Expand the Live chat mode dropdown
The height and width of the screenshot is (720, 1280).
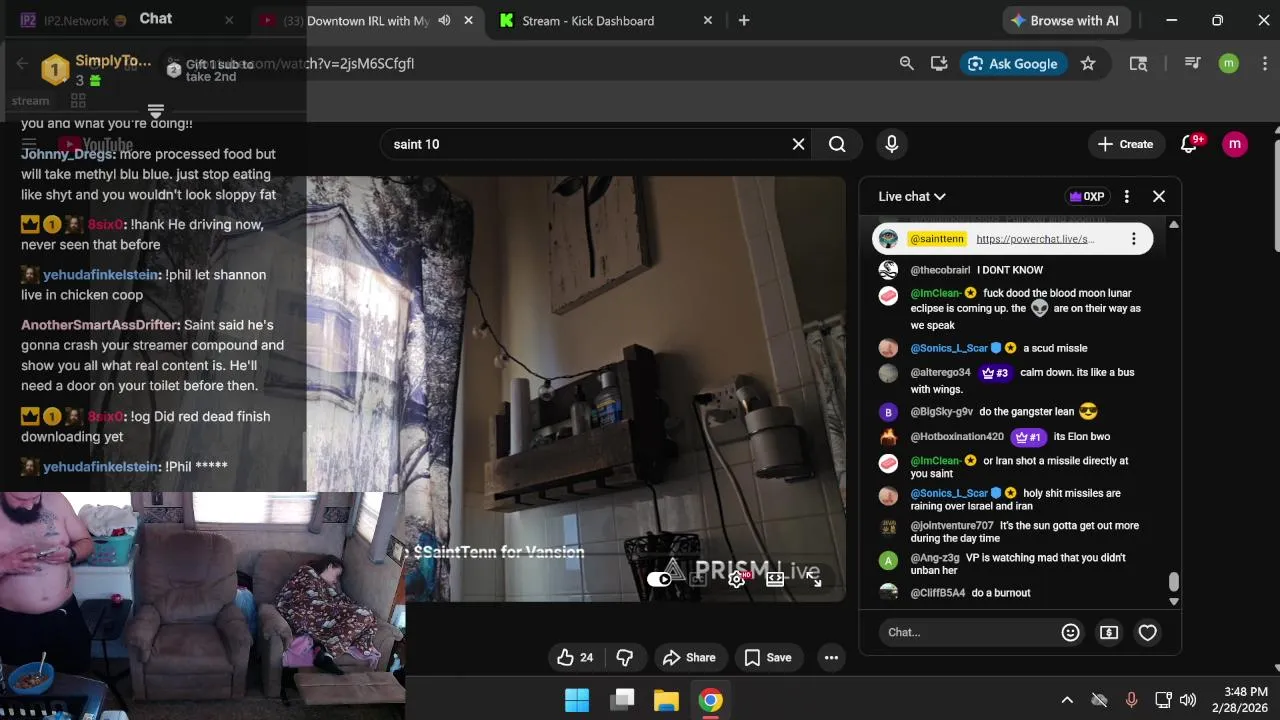pos(912,196)
